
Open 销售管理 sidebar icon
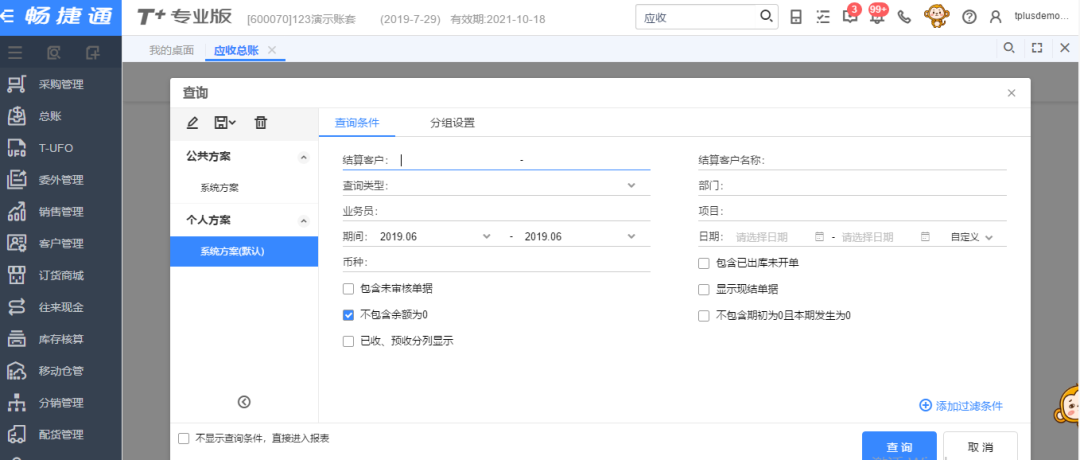(16, 211)
